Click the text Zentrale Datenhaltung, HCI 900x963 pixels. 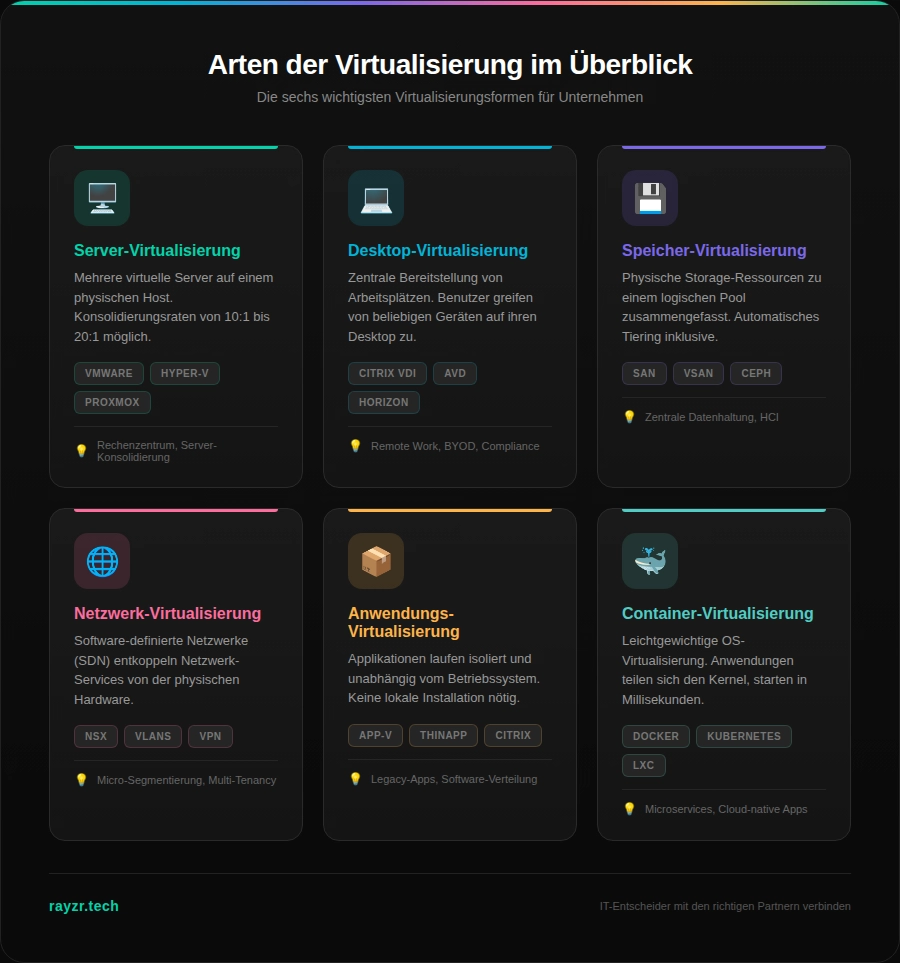711,417
